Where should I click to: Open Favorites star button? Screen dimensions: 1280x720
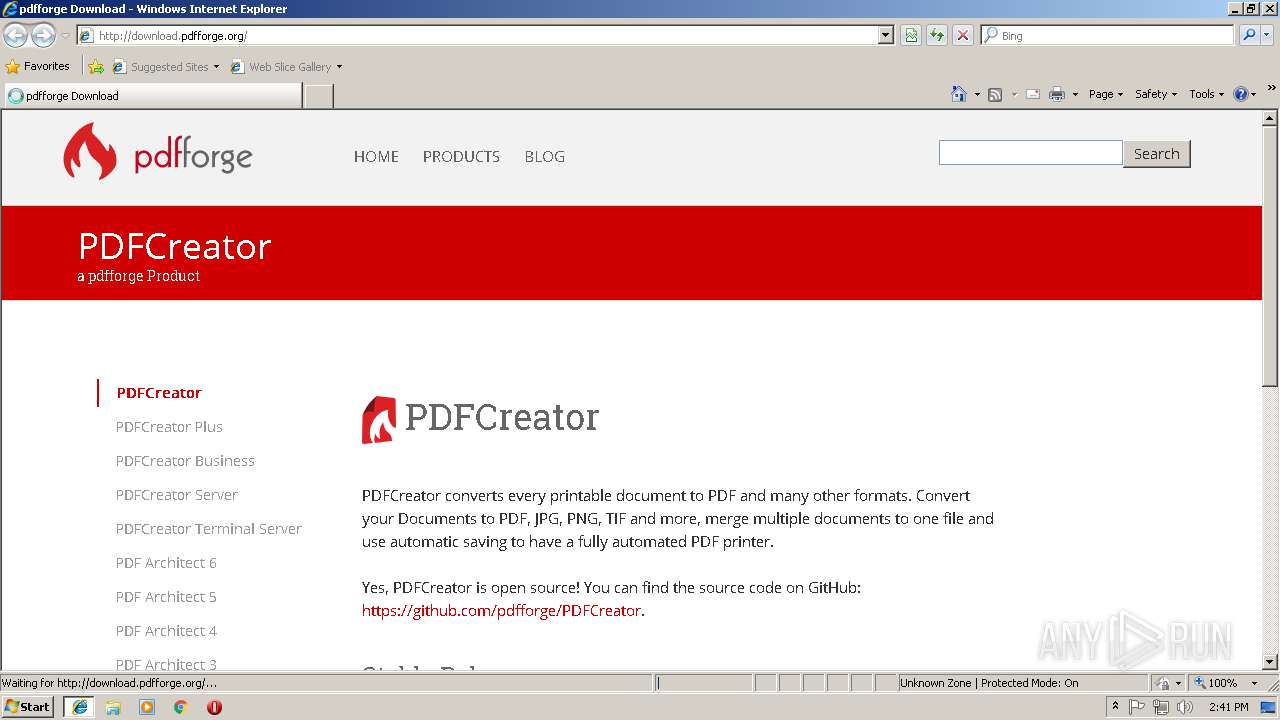click(38, 66)
